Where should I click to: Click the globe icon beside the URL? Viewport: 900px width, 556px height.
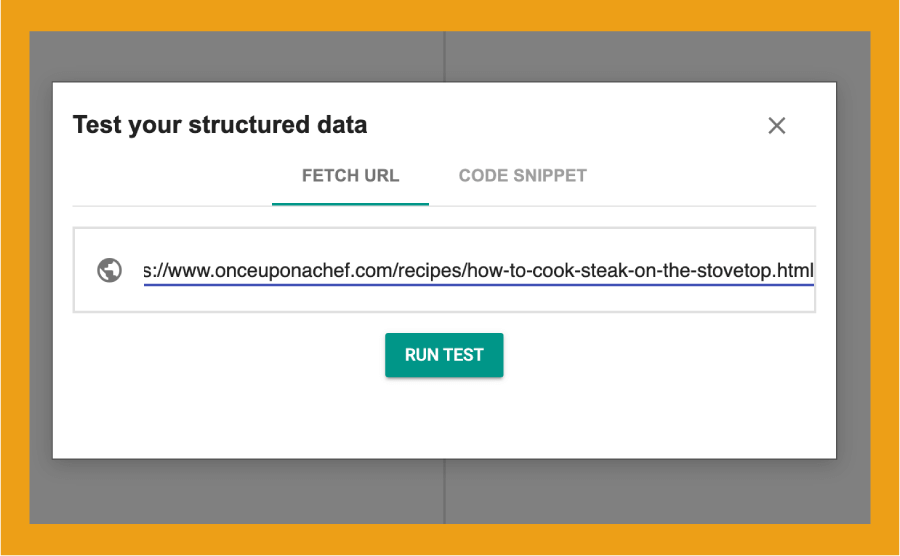point(110,270)
